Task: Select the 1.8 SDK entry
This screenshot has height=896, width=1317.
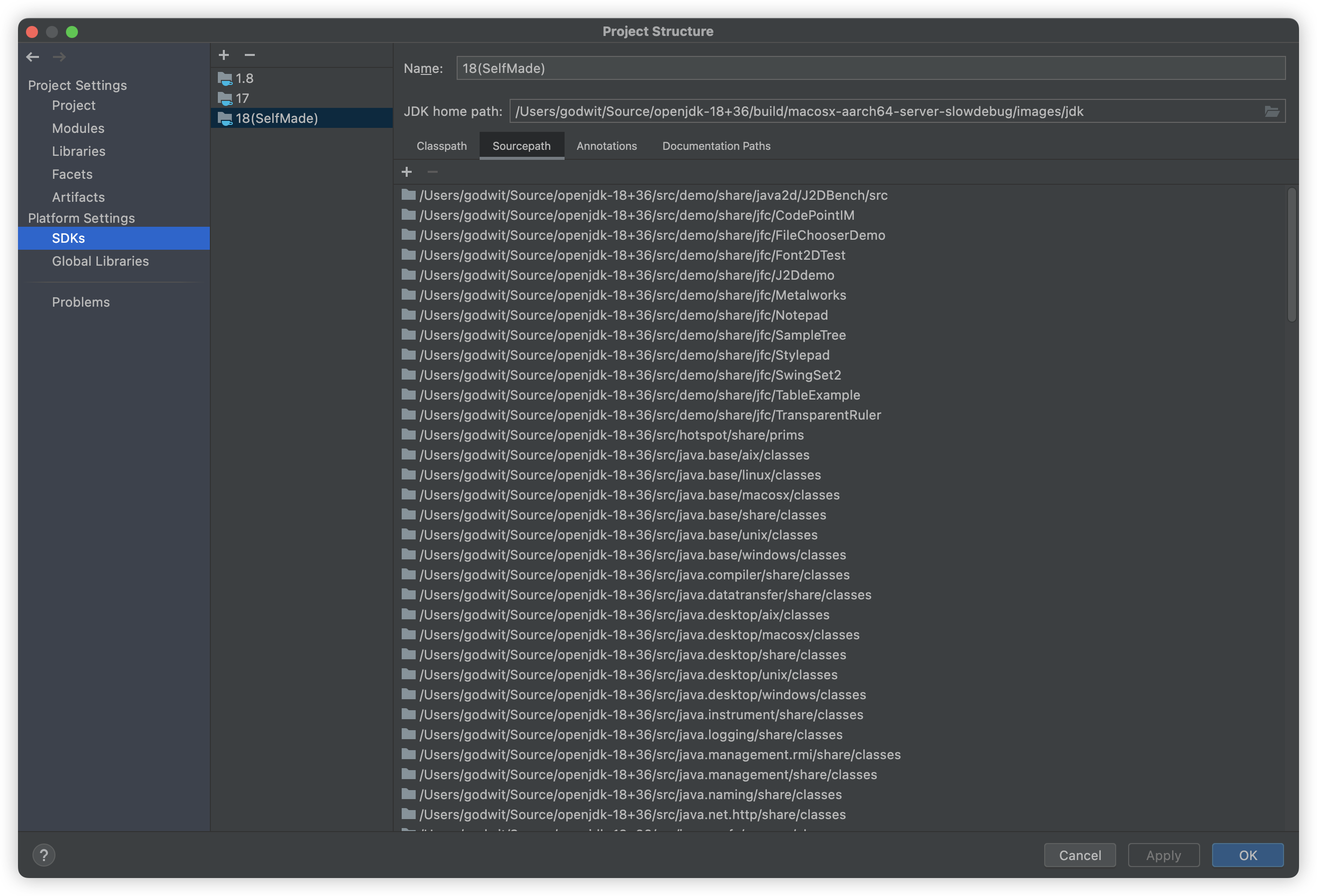Action: [244, 78]
